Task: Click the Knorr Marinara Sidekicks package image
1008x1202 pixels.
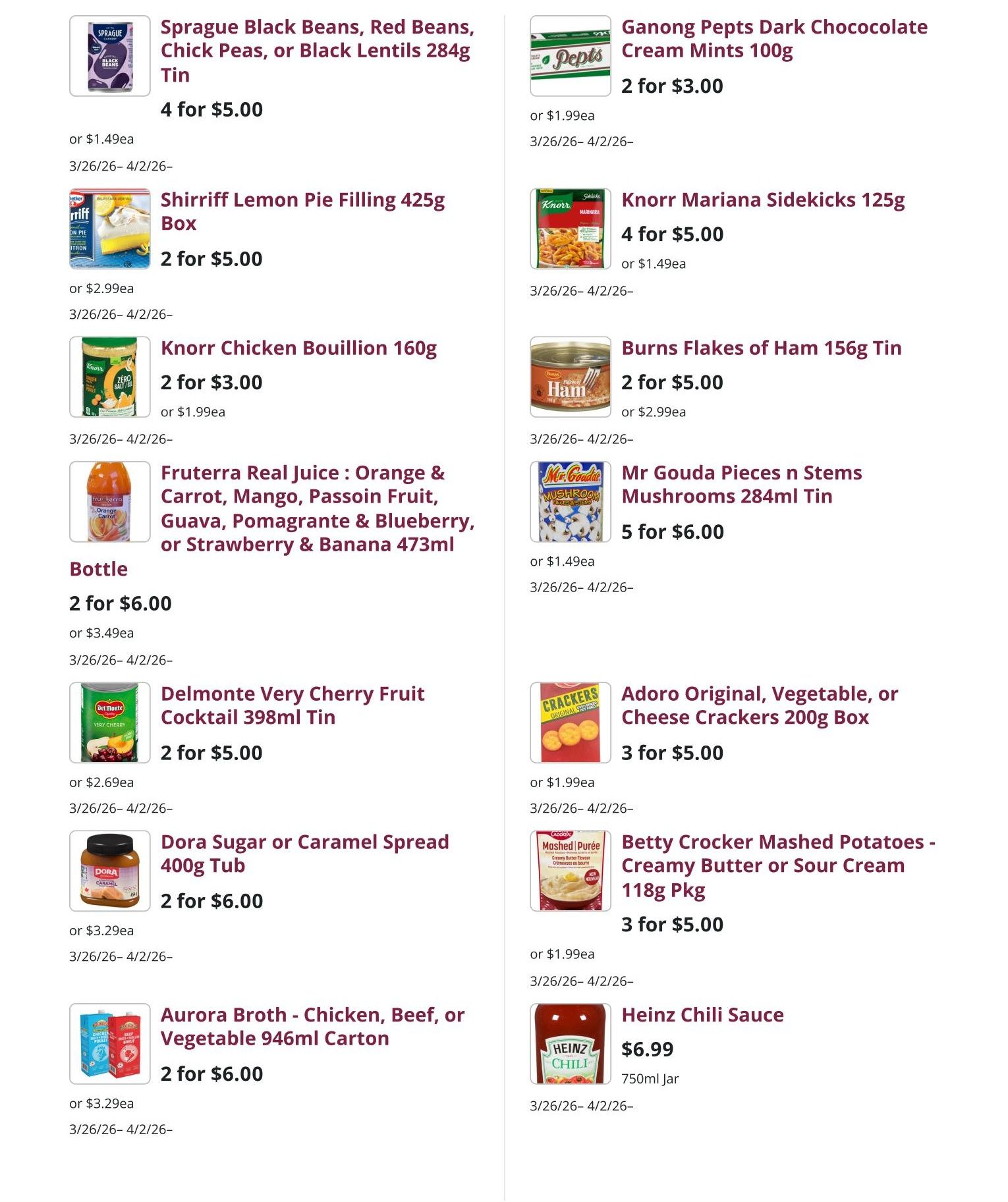Action: 571,229
